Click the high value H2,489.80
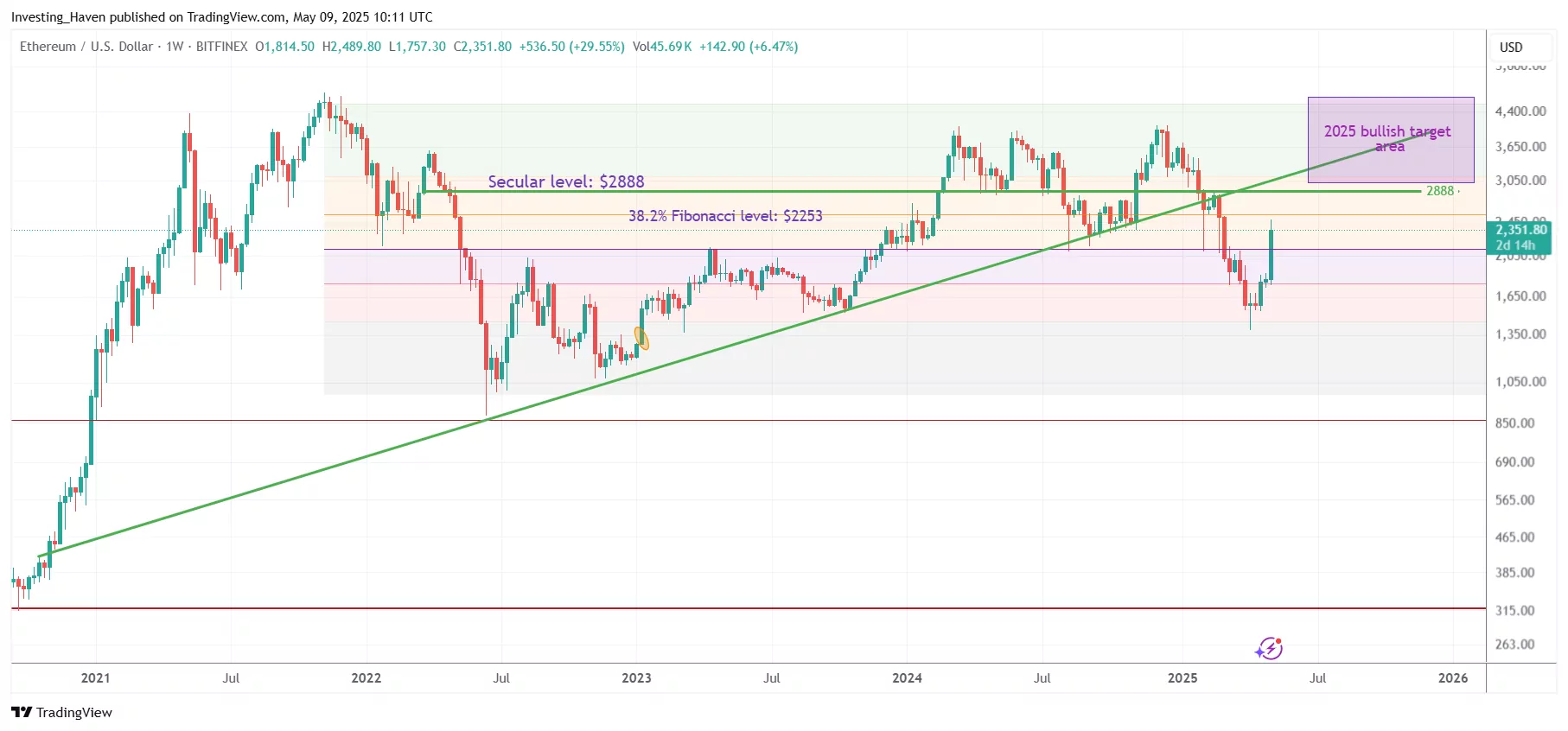This screenshot has height=731, width=1568. [352, 47]
